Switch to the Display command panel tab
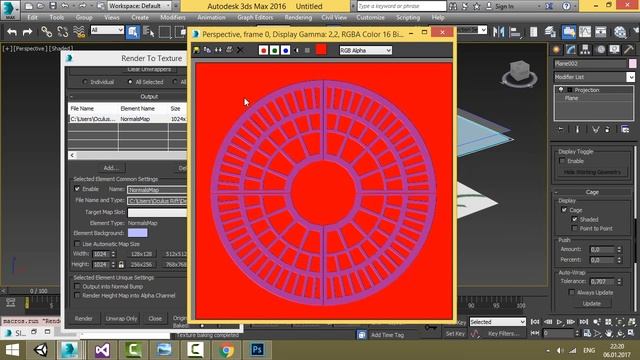This screenshot has width=640, height=360. tap(615, 50)
